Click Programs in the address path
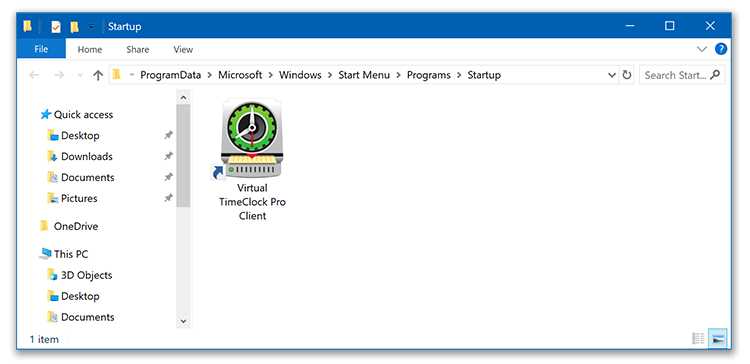 click(429, 75)
